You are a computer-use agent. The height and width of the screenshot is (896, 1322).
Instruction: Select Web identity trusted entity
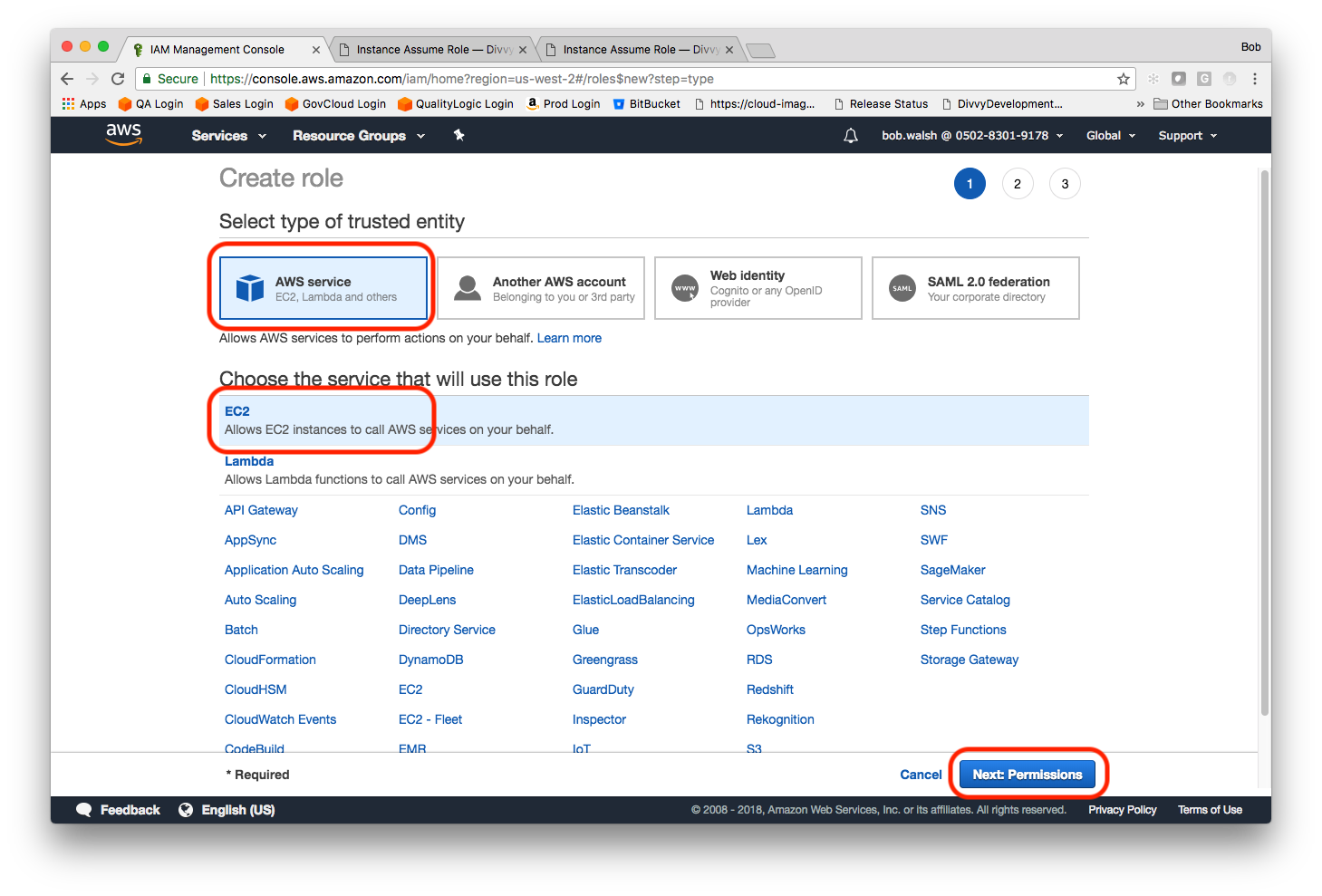(758, 288)
